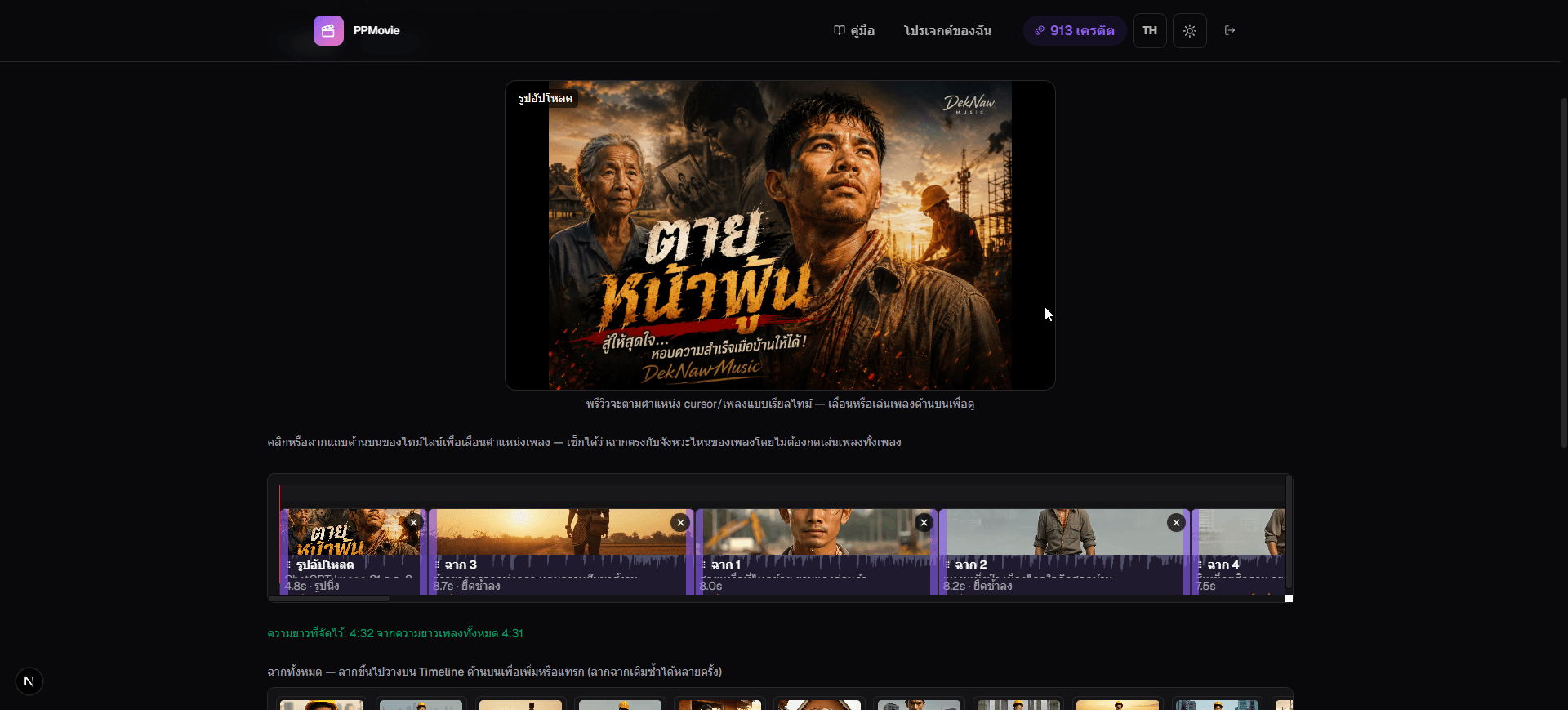1568x710 pixels.
Task: Click the page vertical scrollbar
Action: tap(1564, 272)
